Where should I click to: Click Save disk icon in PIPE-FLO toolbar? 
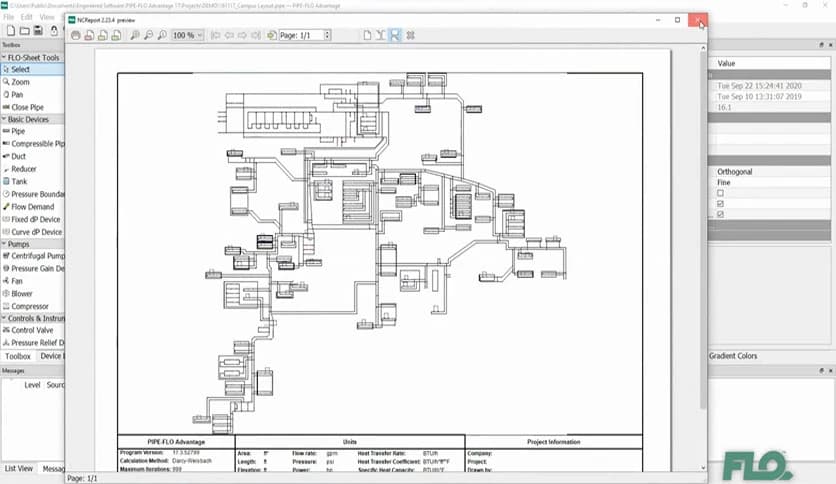point(38,31)
